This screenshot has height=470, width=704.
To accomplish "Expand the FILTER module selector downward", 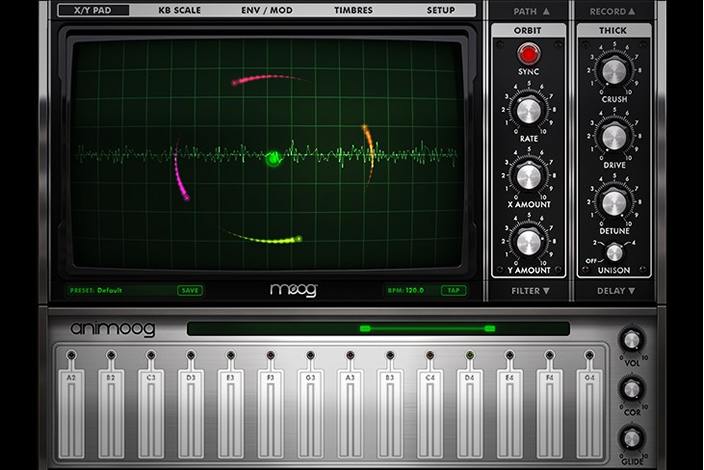I will pos(530,291).
